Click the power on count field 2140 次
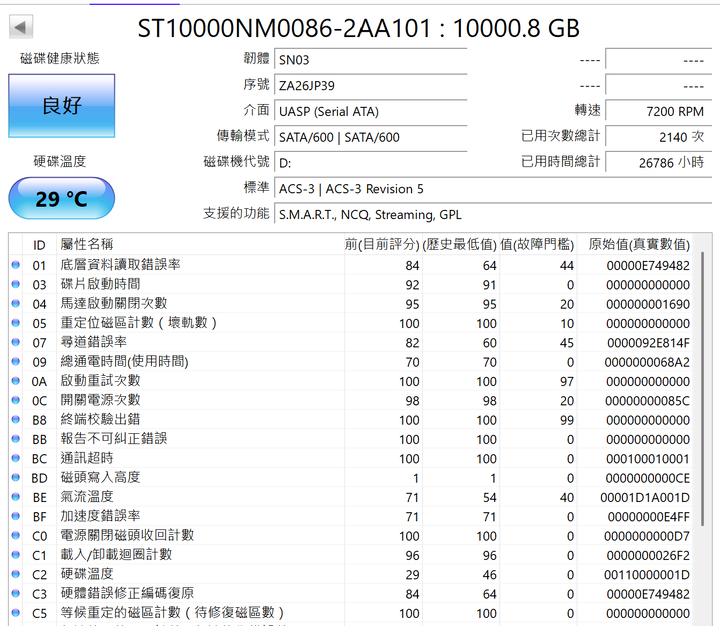Viewport: 720px width, 626px height. (x=659, y=137)
